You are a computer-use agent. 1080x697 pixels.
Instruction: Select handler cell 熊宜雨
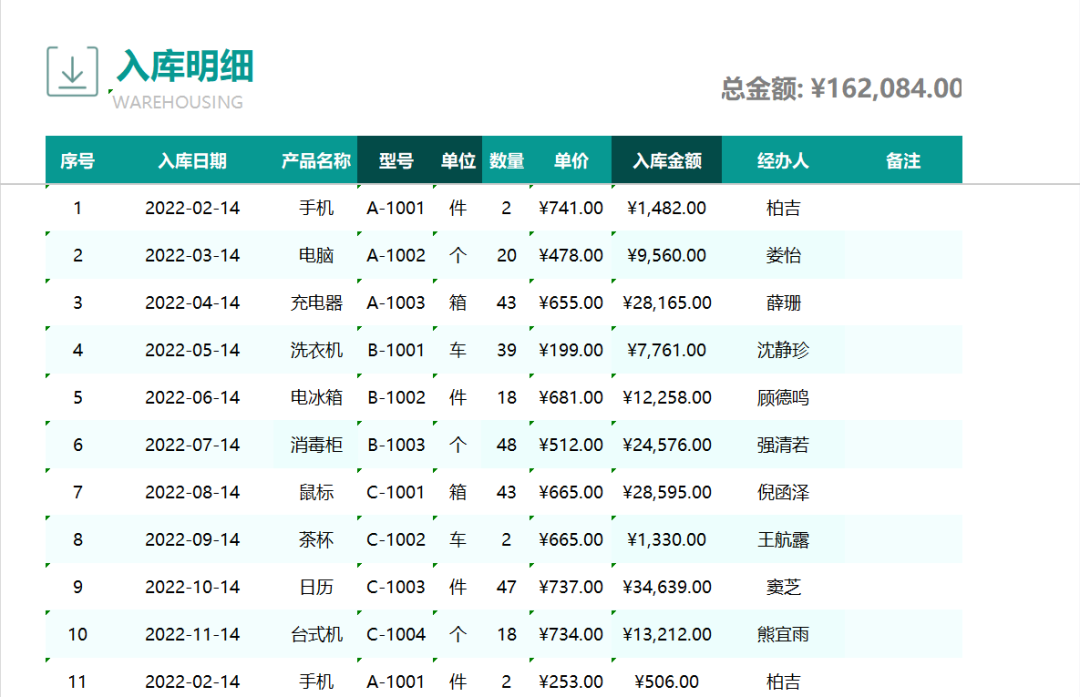(783, 634)
